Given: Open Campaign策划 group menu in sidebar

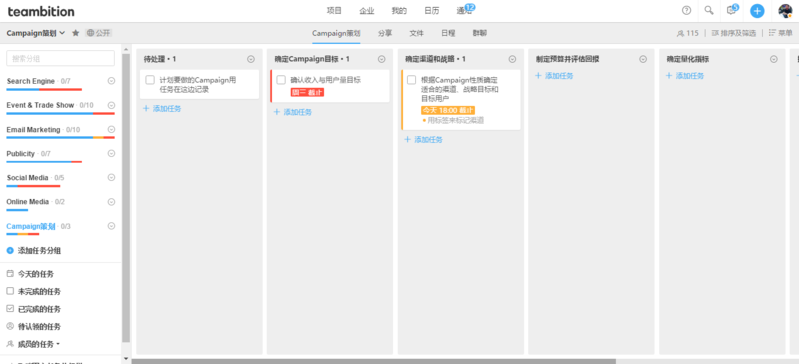Looking at the screenshot, I should click(x=111, y=226).
